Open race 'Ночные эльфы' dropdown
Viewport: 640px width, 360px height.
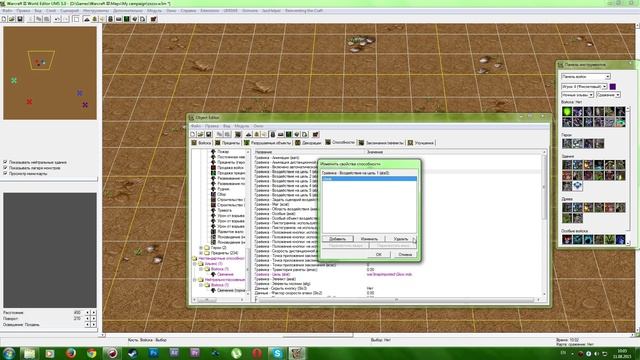point(577,95)
